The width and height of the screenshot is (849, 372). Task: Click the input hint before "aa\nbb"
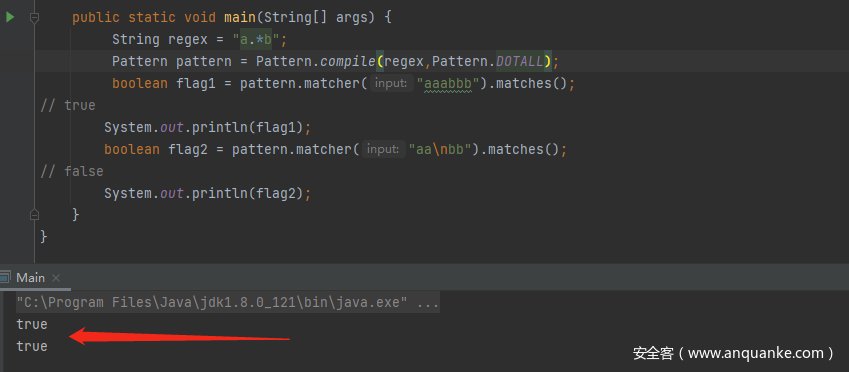click(x=383, y=149)
